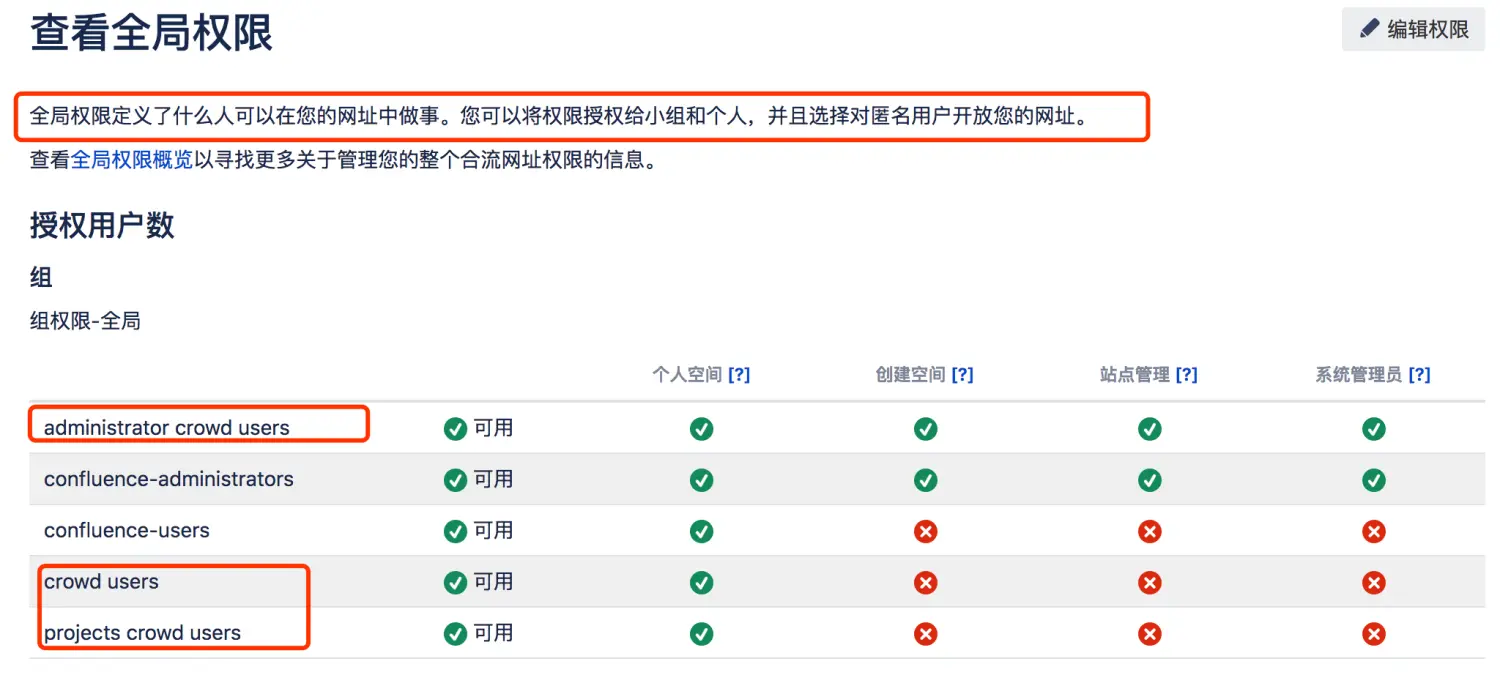The height and width of the screenshot is (675, 1500).
Task: Click green check for crowd users 个人空间
Action: (702, 582)
